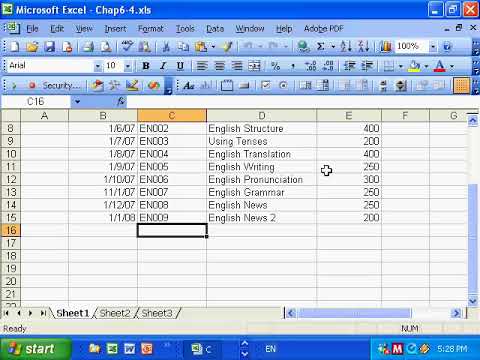Open Excel Help question mark icon
The height and width of the screenshot is (360, 480).
447,46
